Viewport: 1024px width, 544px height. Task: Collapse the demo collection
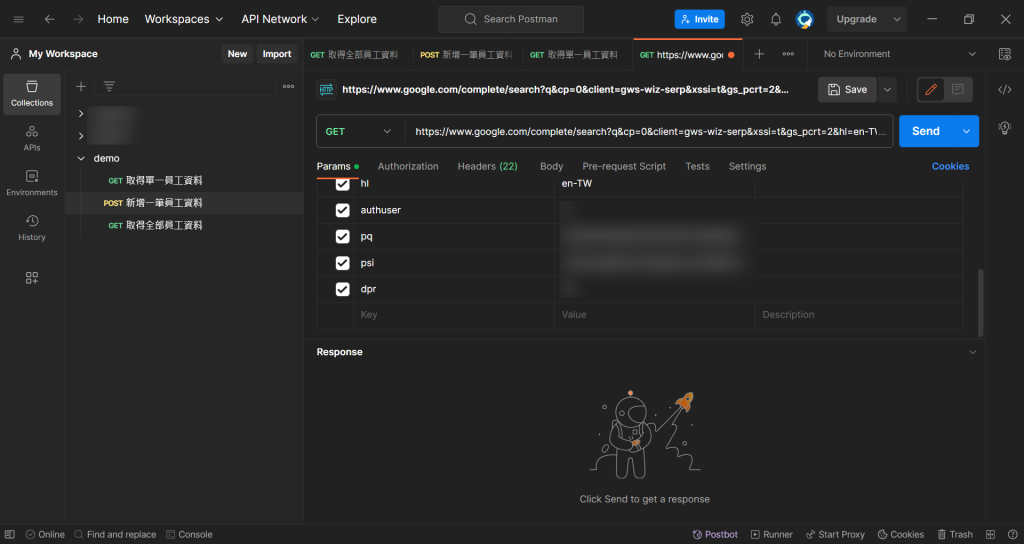tap(81, 158)
